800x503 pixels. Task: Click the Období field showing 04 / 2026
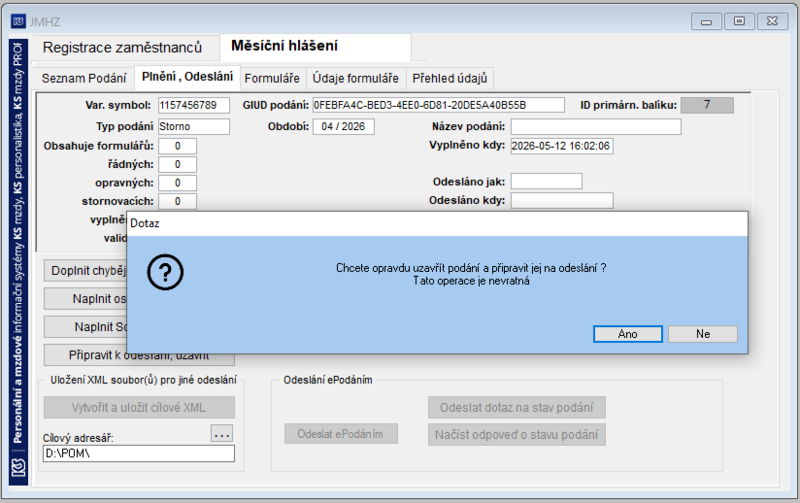[x=343, y=127]
